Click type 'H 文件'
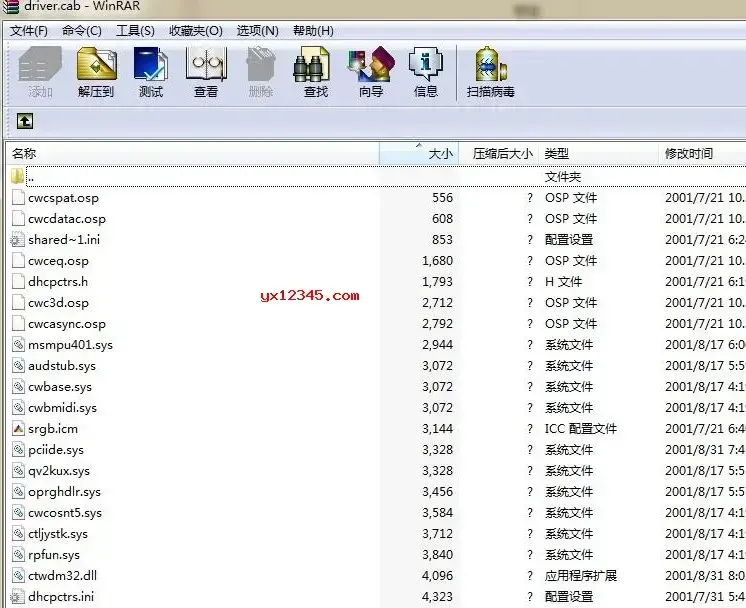Viewport: 746px width, 608px height. pos(563,282)
